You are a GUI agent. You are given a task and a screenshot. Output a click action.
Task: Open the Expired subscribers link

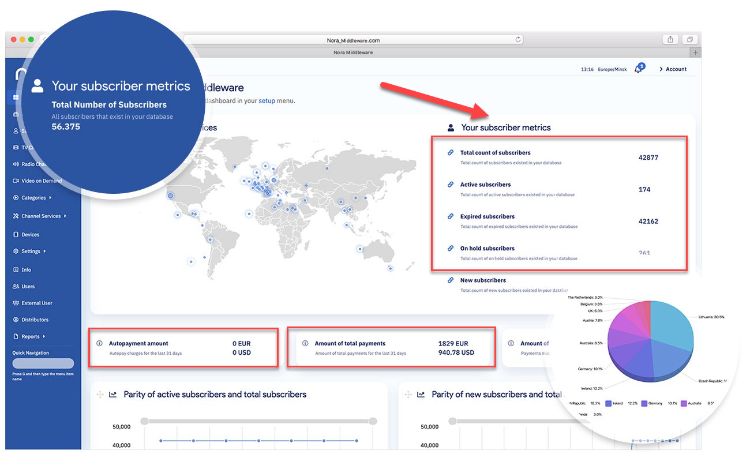point(487,216)
